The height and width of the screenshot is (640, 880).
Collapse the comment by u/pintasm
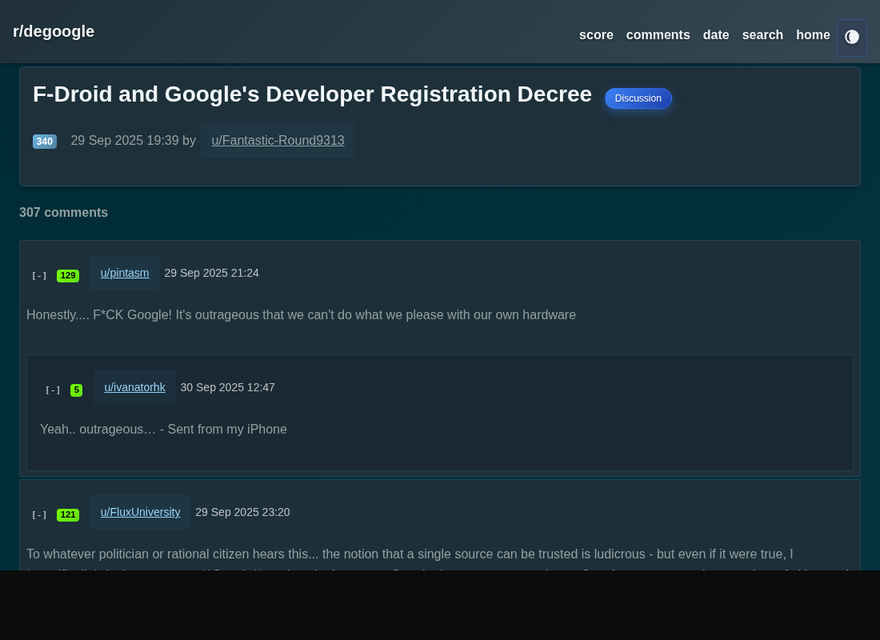pos(39,276)
